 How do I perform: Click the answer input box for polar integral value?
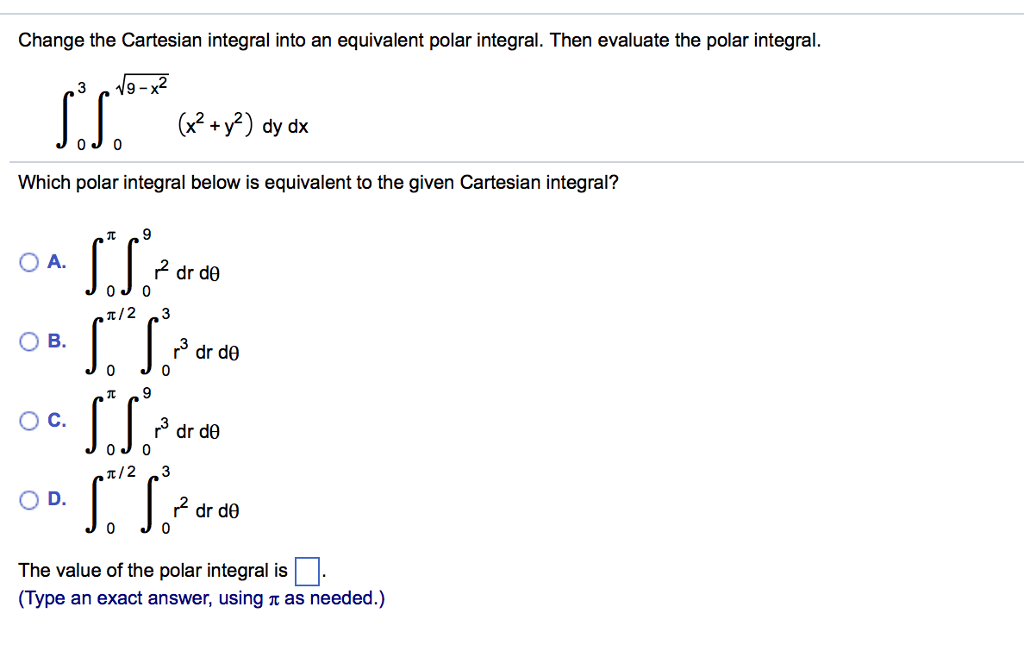tap(306, 570)
